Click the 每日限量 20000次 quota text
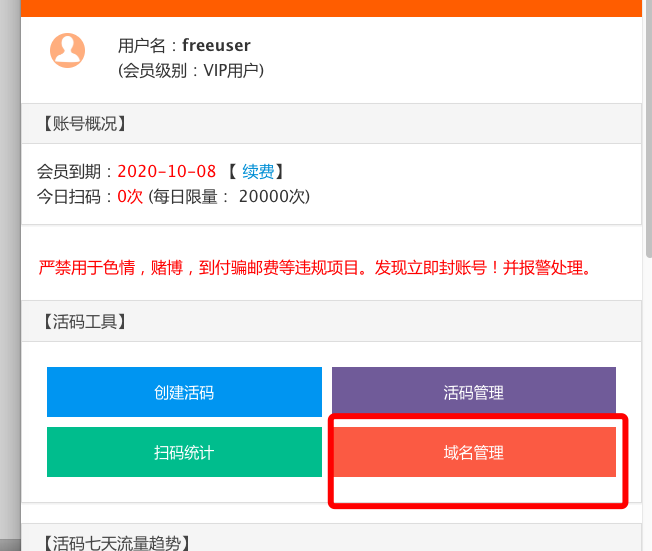This screenshot has height=551, width=652. (x=229, y=196)
